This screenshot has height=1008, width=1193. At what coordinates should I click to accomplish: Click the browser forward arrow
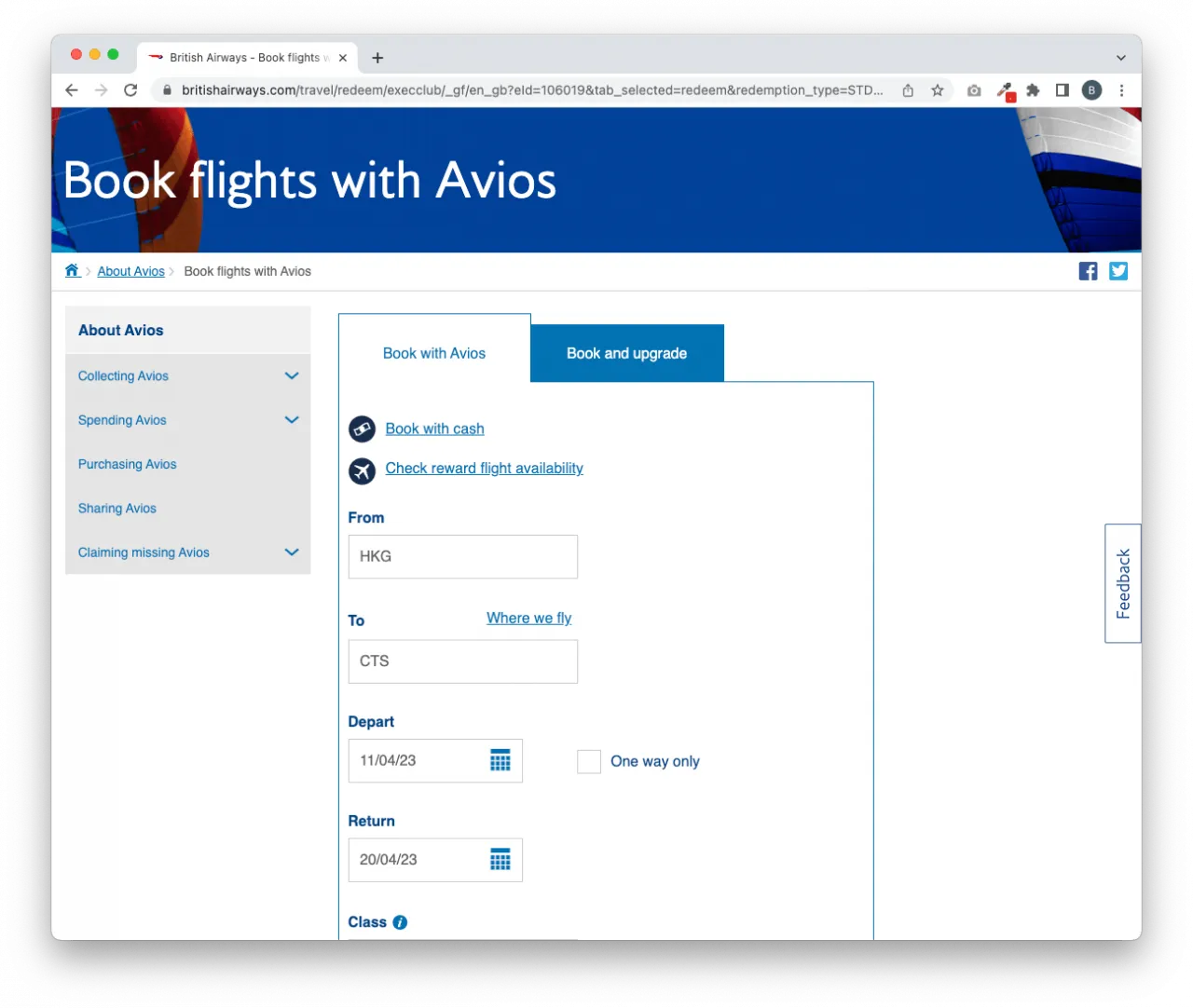[102, 90]
